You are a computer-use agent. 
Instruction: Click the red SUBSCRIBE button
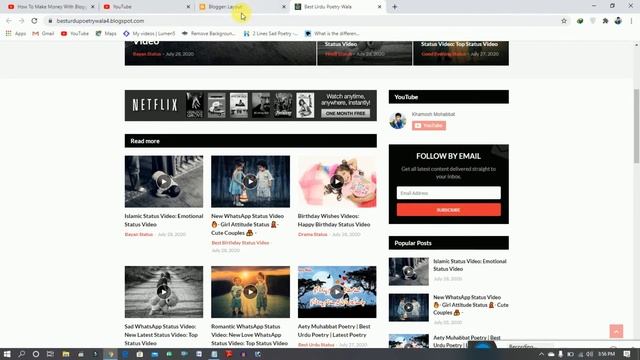(449, 210)
